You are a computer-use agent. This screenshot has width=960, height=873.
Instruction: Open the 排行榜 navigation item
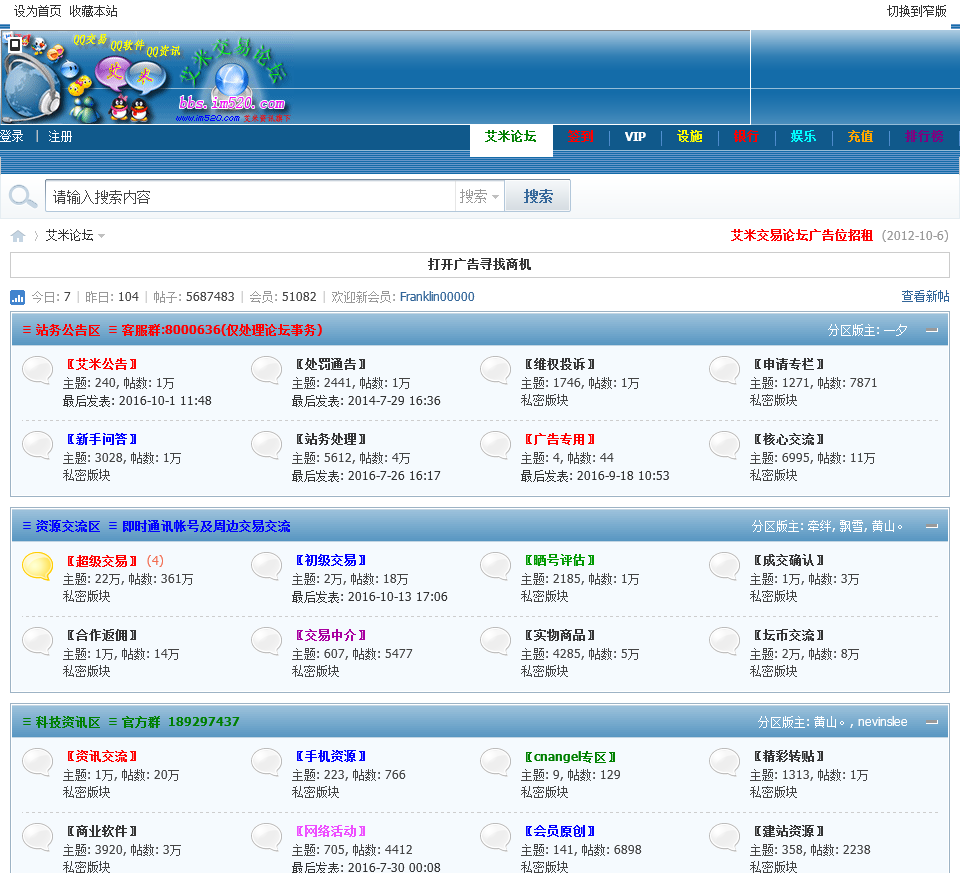(924, 137)
